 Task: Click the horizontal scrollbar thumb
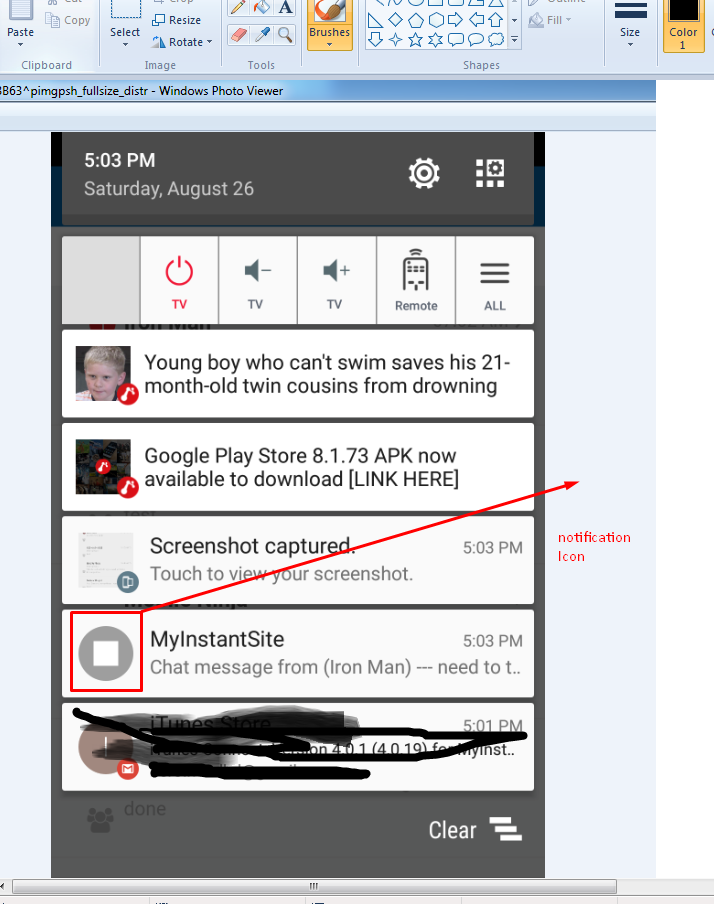coord(314,886)
